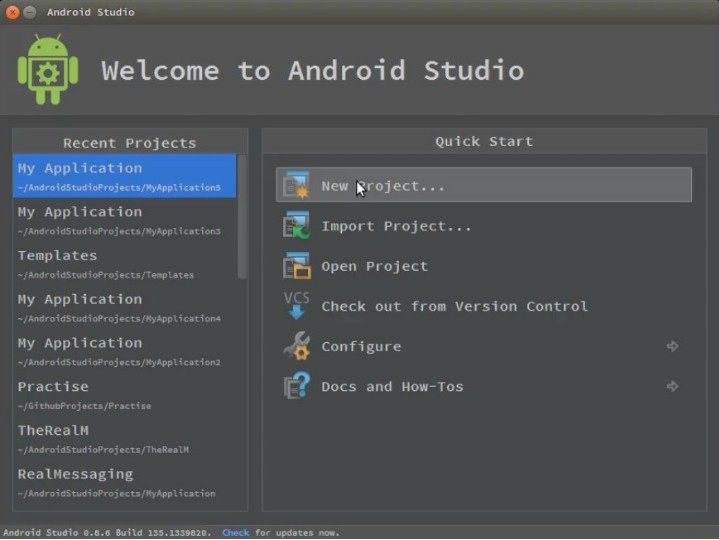
Task: Click the Import Project icon
Action: (x=296, y=225)
